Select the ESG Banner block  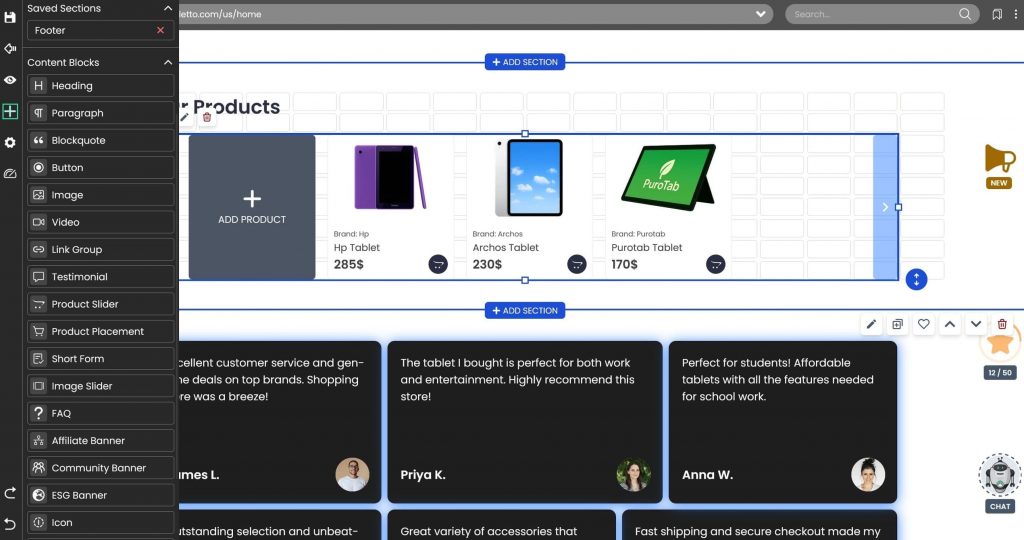(101, 495)
